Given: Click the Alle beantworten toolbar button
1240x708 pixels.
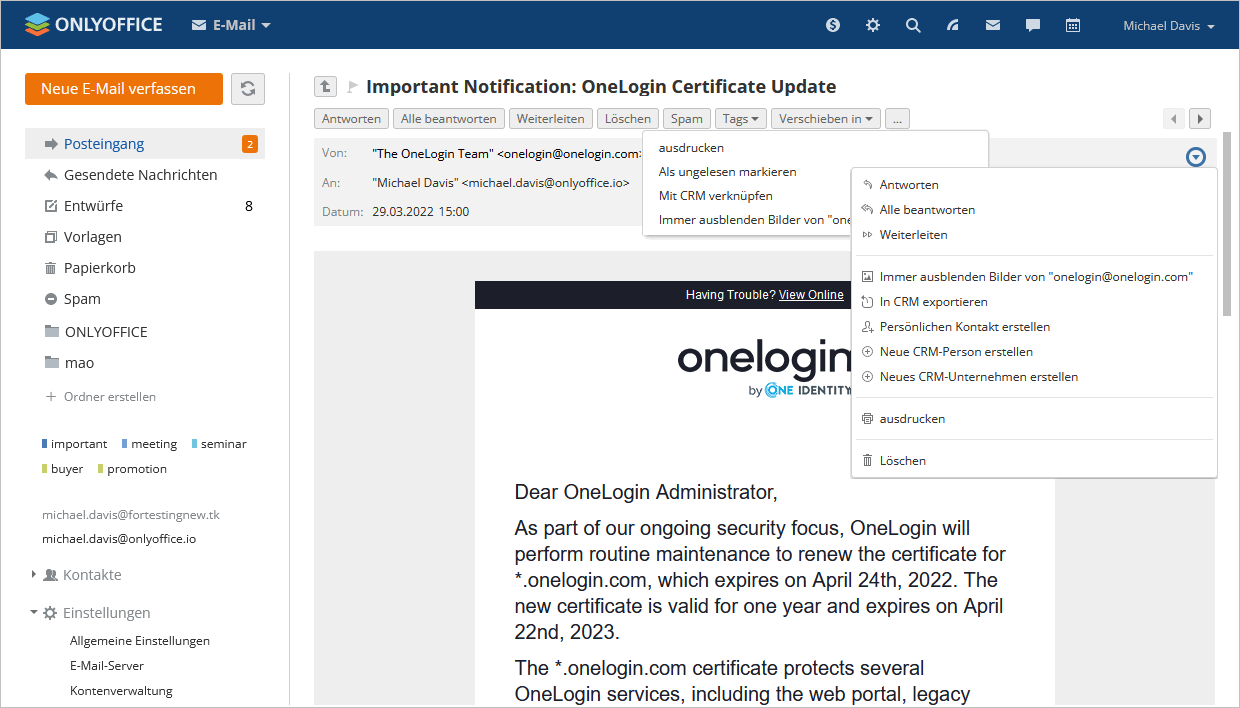Looking at the screenshot, I should click(x=449, y=119).
